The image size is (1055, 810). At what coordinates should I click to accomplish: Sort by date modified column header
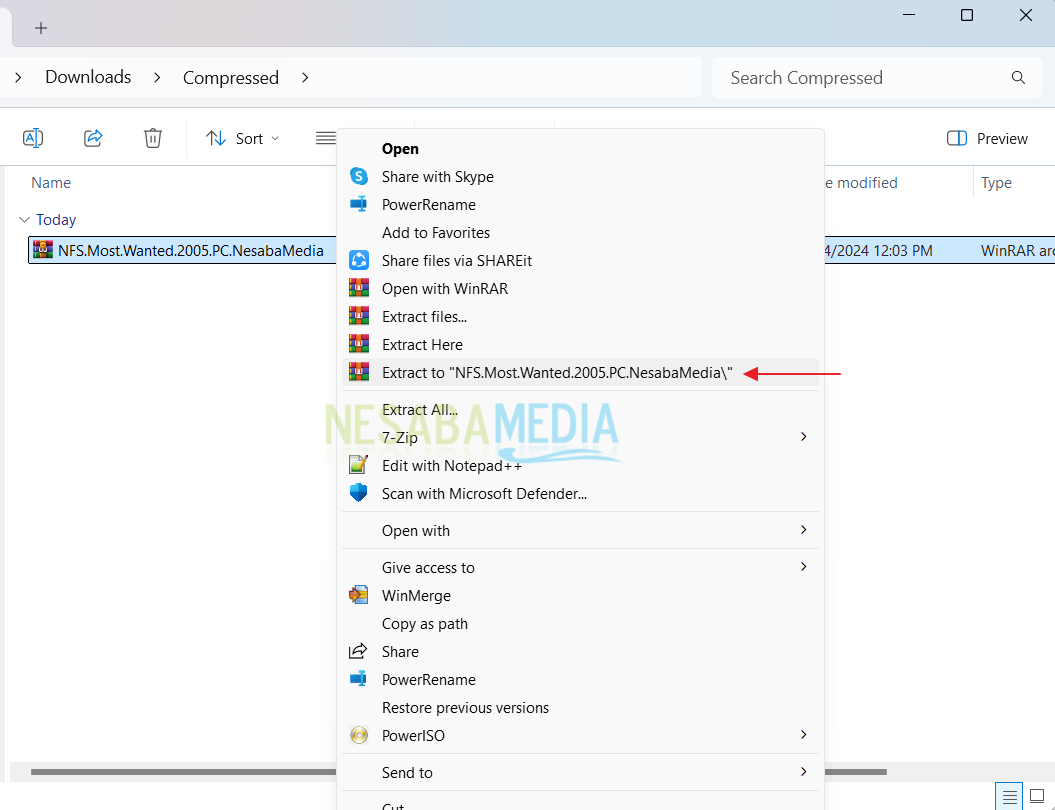861,183
